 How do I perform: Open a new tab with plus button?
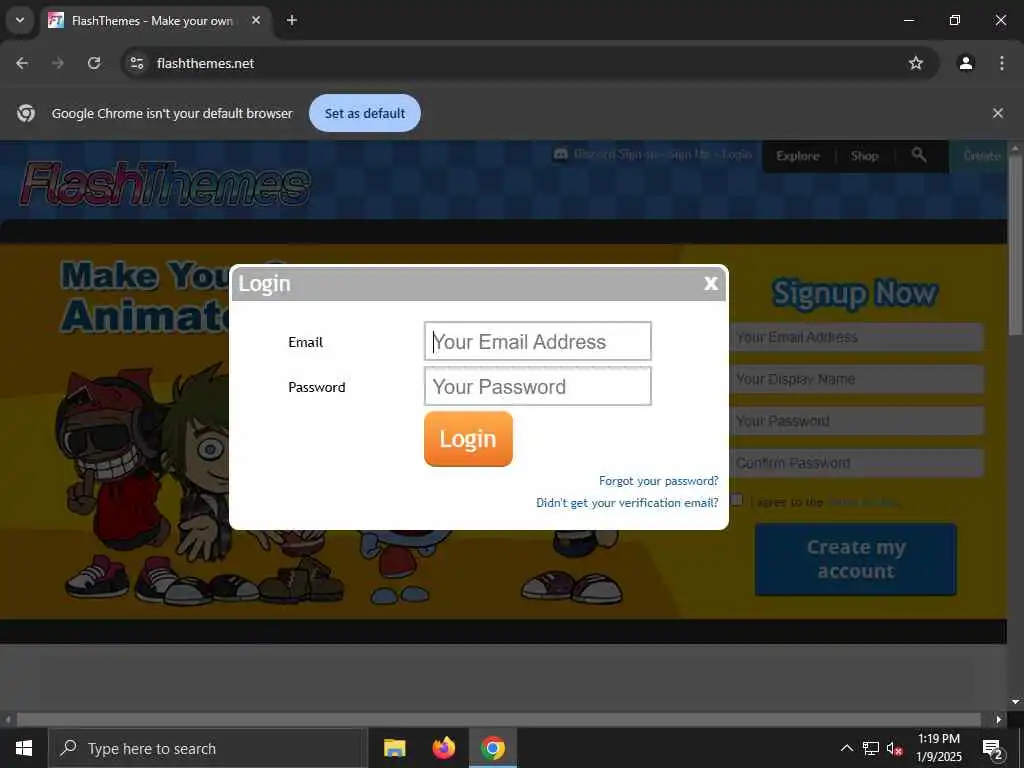tap(292, 20)
